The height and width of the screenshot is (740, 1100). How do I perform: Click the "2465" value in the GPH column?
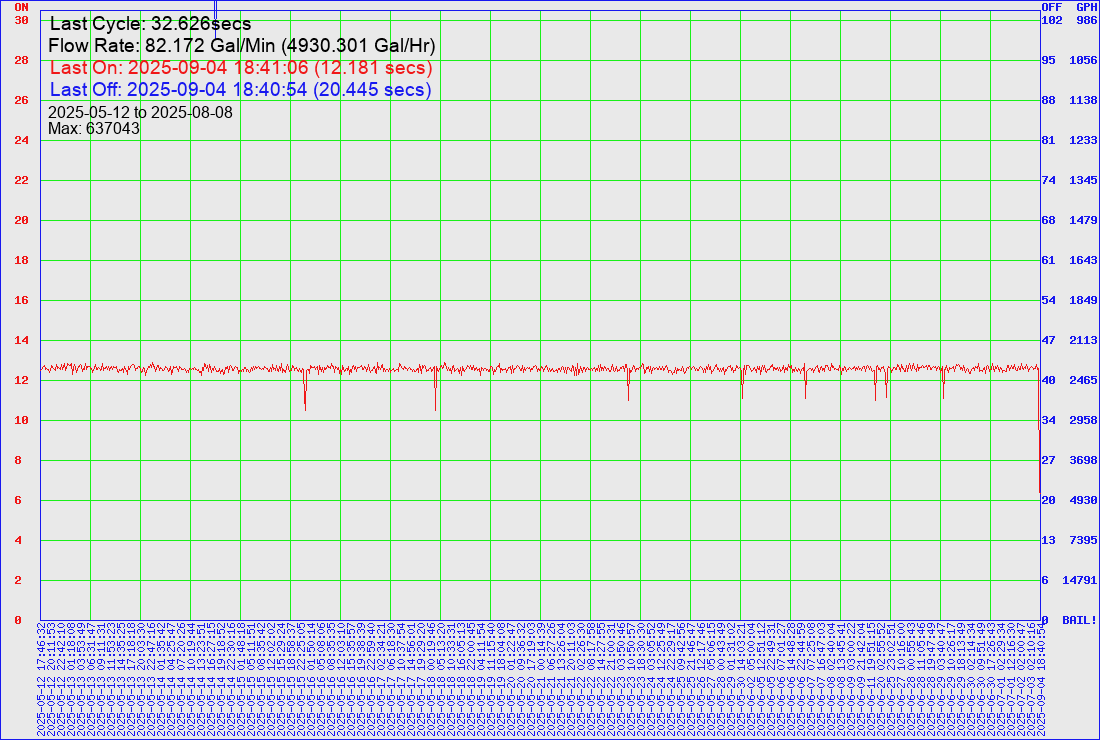(x=1083, y=380)
